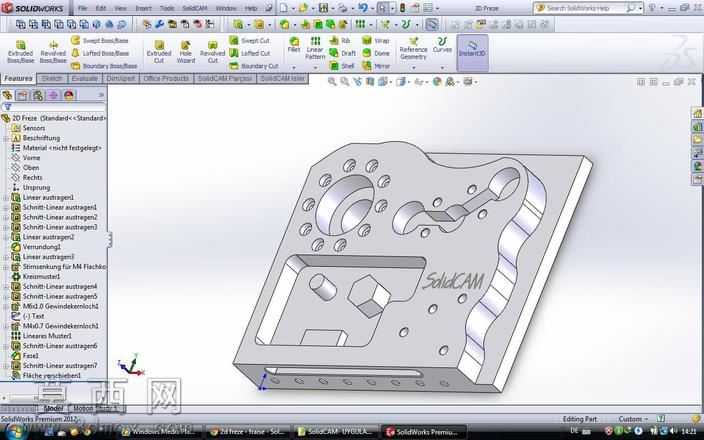Select Kreismuster1 in the feature tree
The image size is (704, 440).
pos(41,277)
